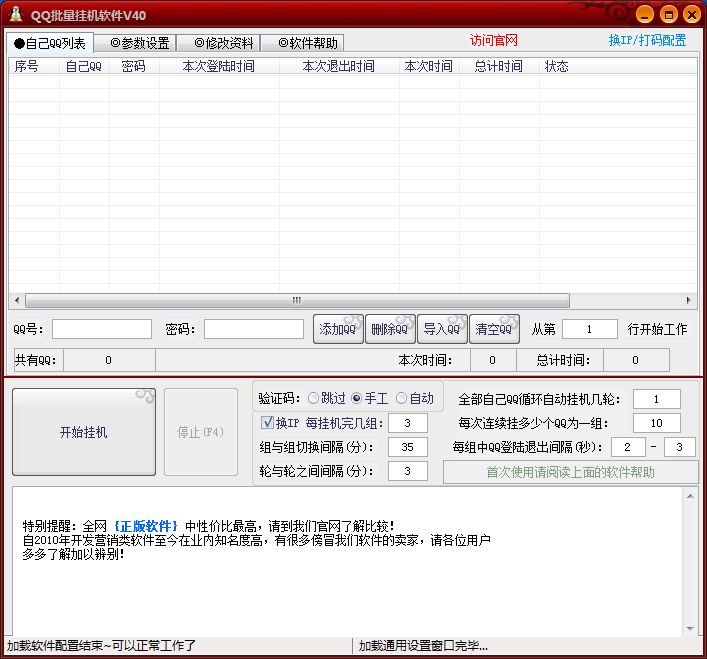The height and width of the screenshot is (659, 707).
Task: Click the 导入QQ button
Action: tap(442, 329)
